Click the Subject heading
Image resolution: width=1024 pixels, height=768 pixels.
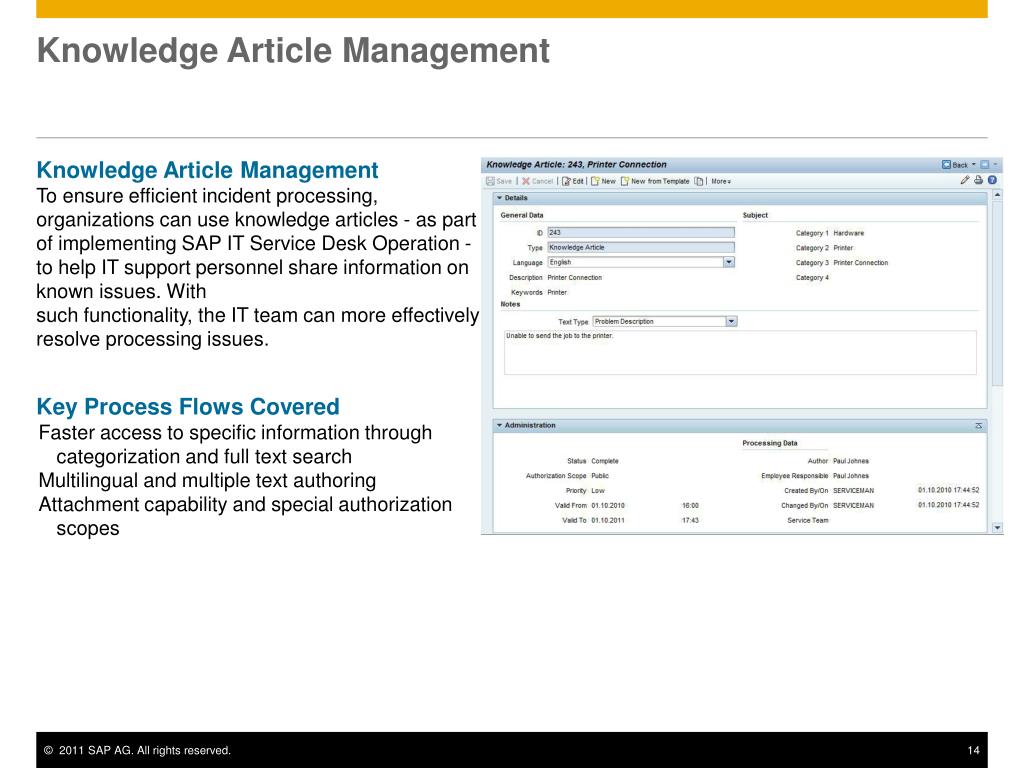click(x=755, y=215)
